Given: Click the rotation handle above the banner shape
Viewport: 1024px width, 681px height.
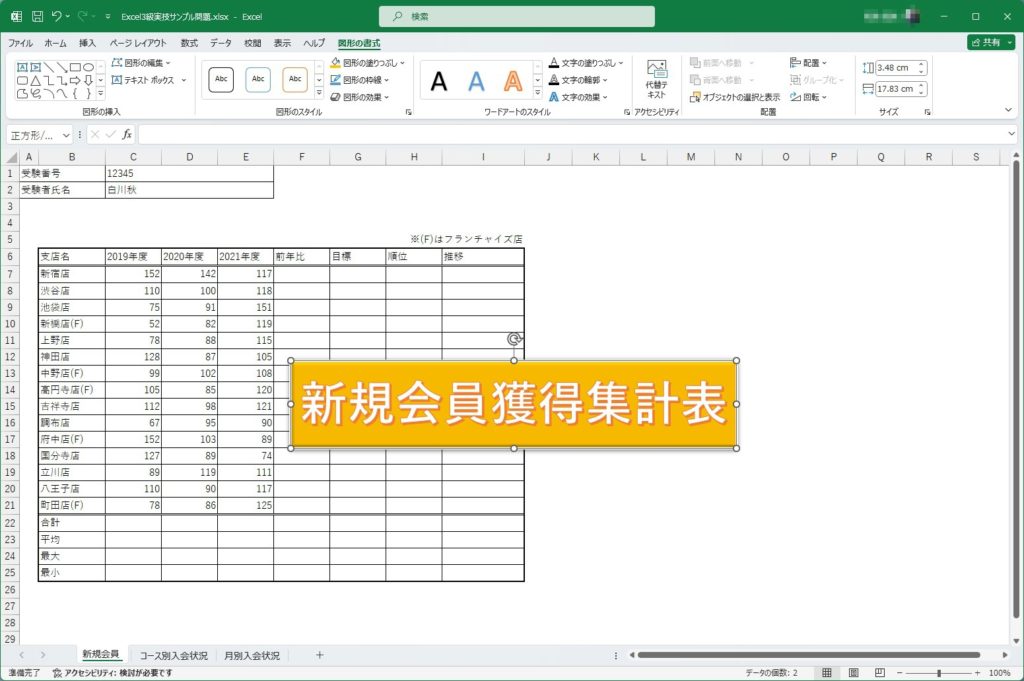Looking at the screenshot, I should coord(514,339).
